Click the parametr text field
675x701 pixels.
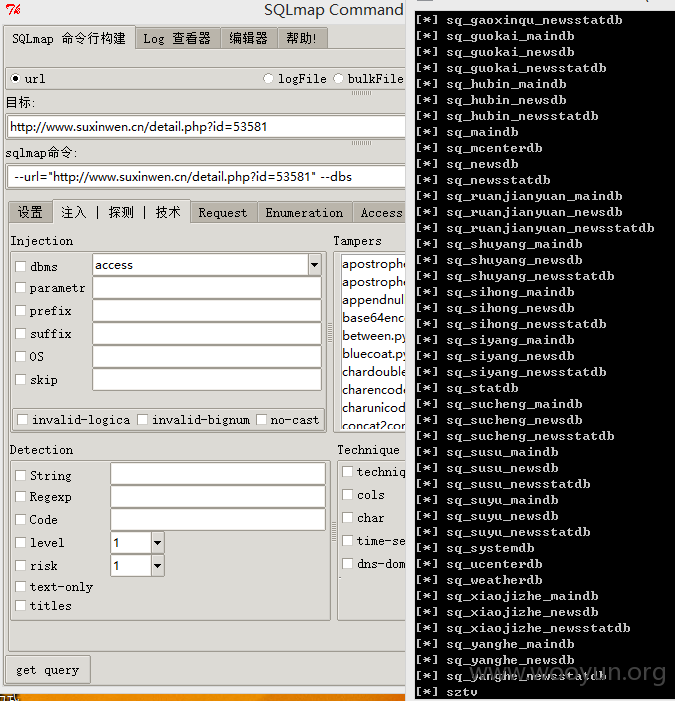[x=207, y=287]
